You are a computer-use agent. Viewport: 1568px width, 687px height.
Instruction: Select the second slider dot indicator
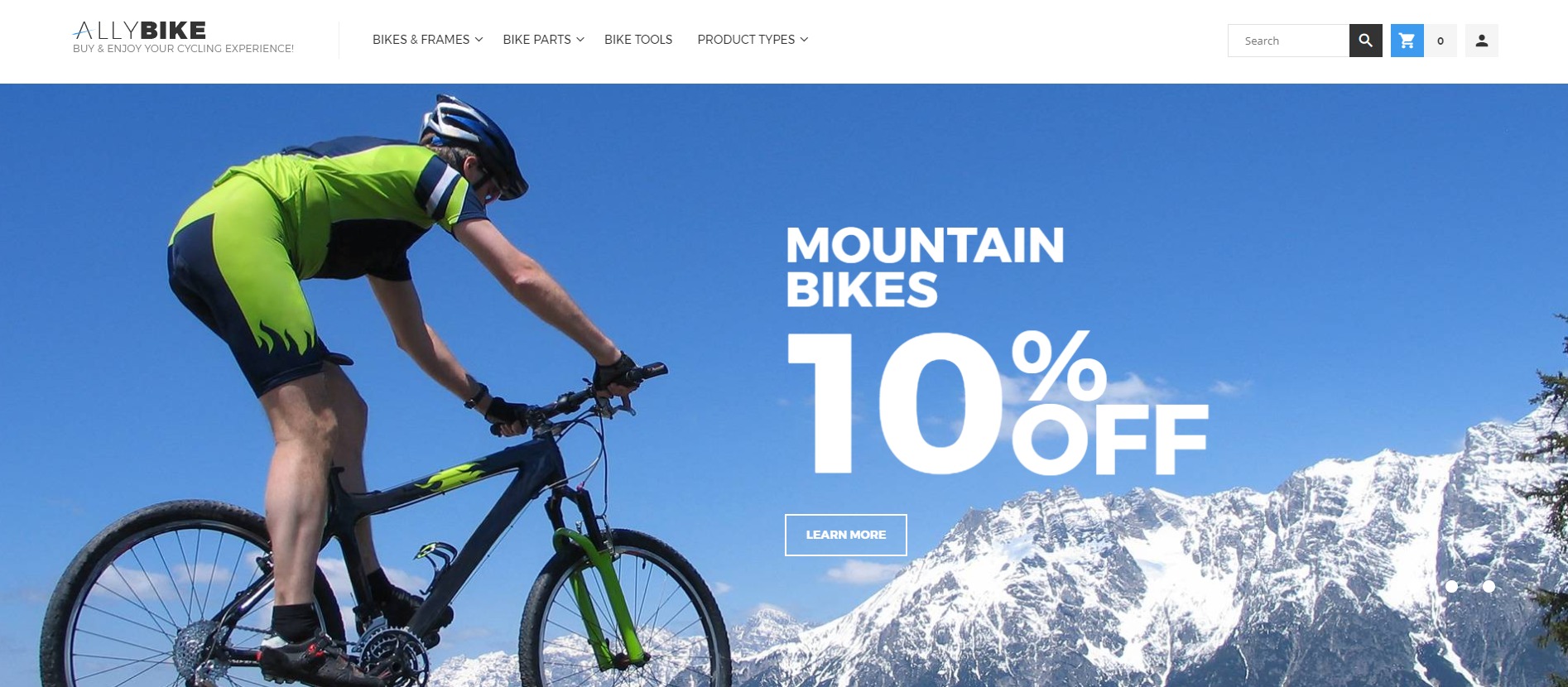(x=1489, y=586)
